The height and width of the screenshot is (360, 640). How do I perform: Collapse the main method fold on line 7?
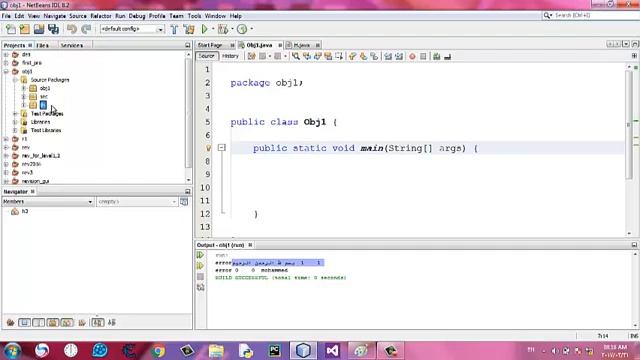[222, 148]
